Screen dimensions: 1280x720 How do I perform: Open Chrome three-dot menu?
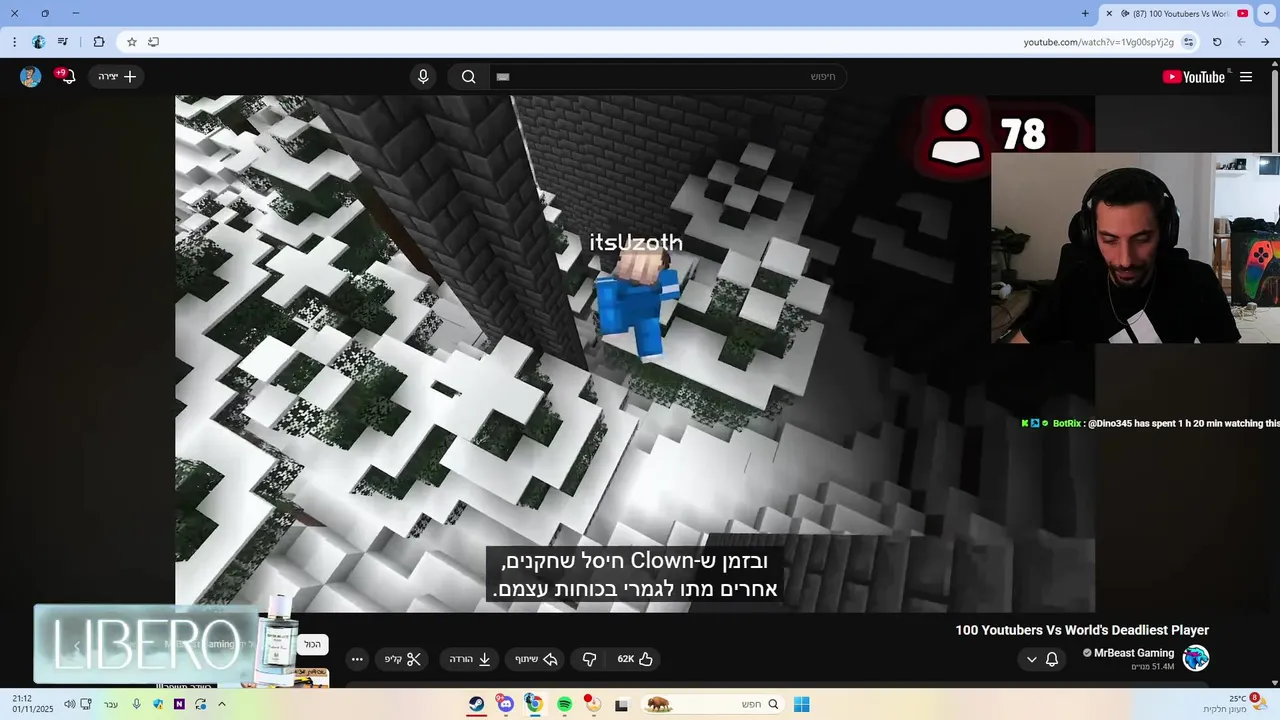tap(14, 42)
